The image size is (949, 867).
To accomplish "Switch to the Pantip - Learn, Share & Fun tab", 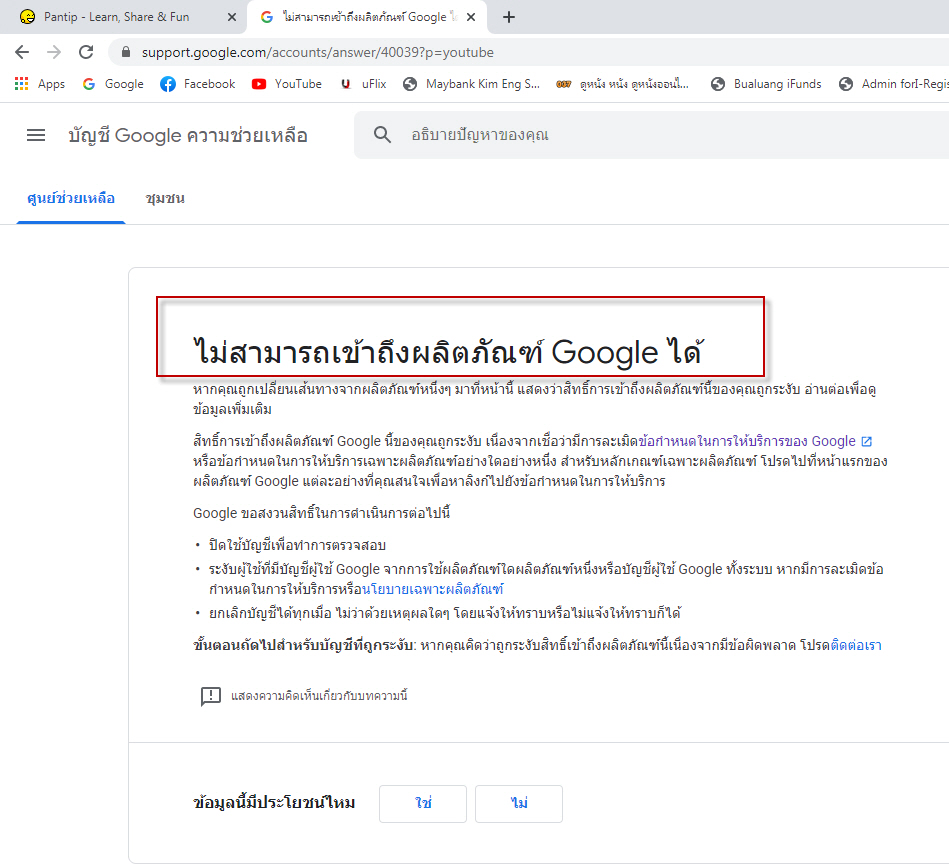I will [123, 17].
